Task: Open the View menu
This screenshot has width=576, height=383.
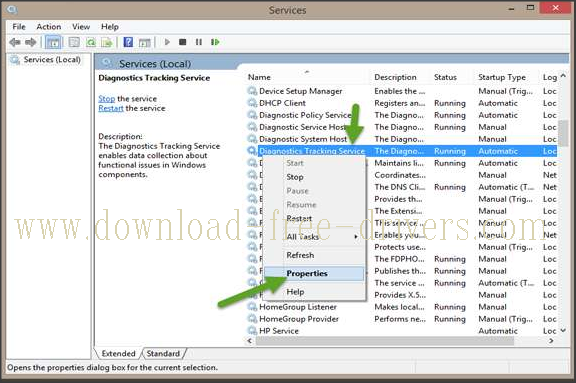Action: coord(81,27)
